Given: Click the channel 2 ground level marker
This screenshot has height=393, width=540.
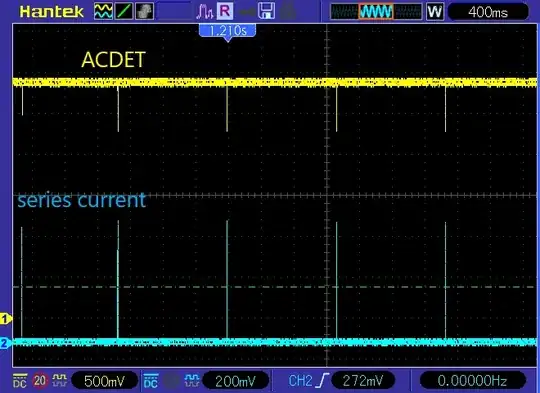Looking at the screenshot, I should click(x=6, y=343).
